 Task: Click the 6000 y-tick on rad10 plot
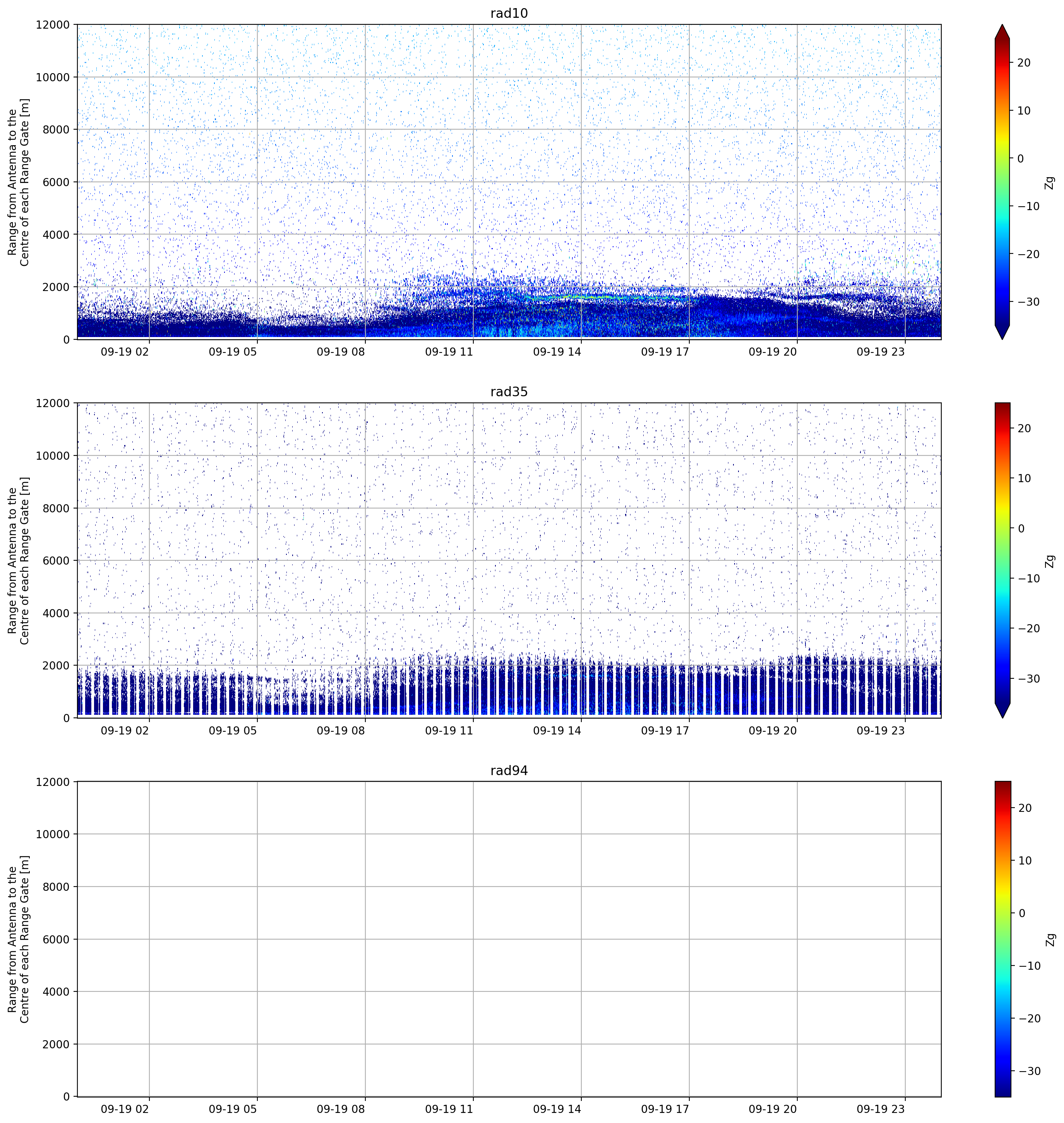pos(56,182)
